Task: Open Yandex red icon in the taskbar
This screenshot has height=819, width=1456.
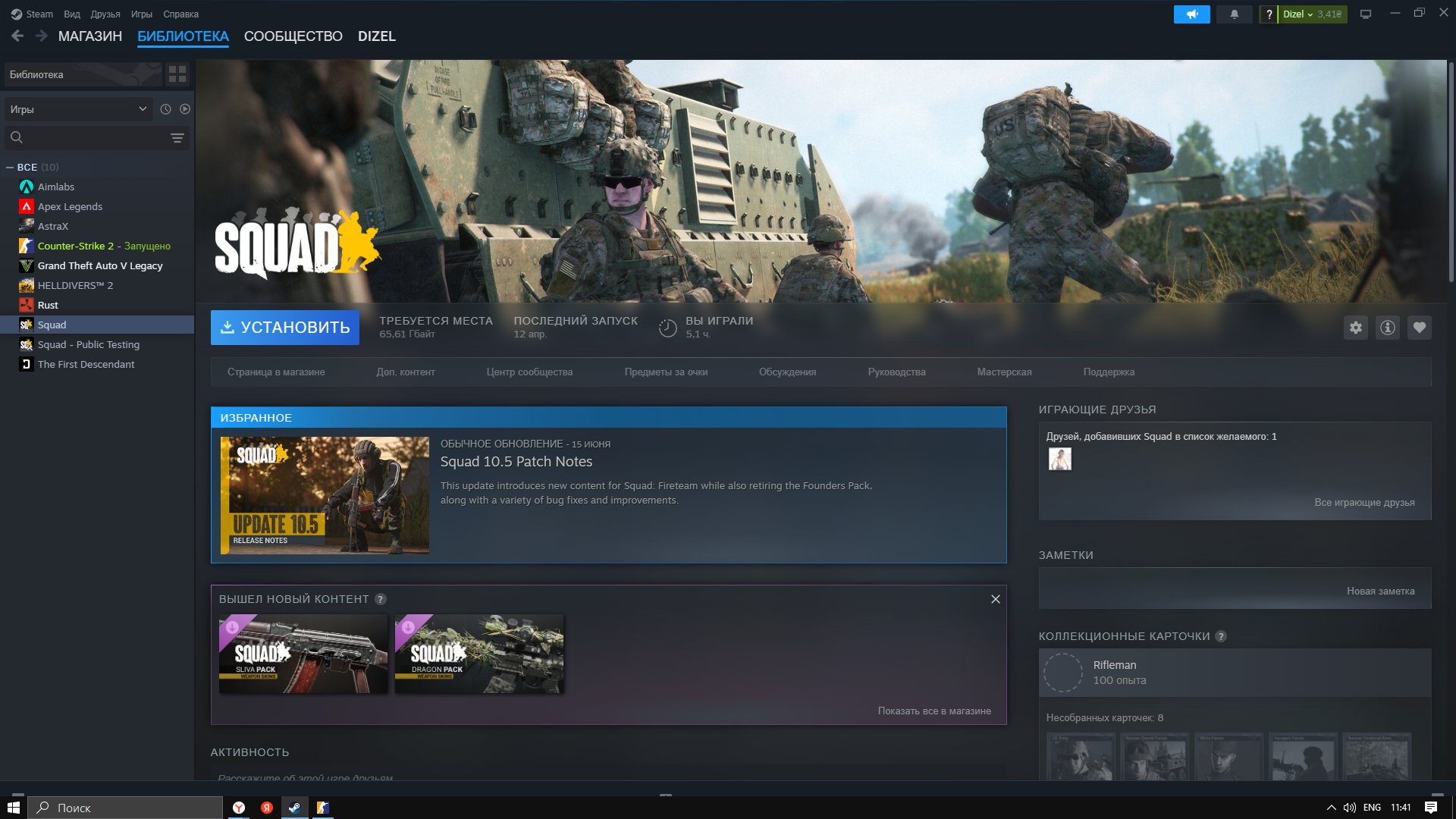Action: 267,808
